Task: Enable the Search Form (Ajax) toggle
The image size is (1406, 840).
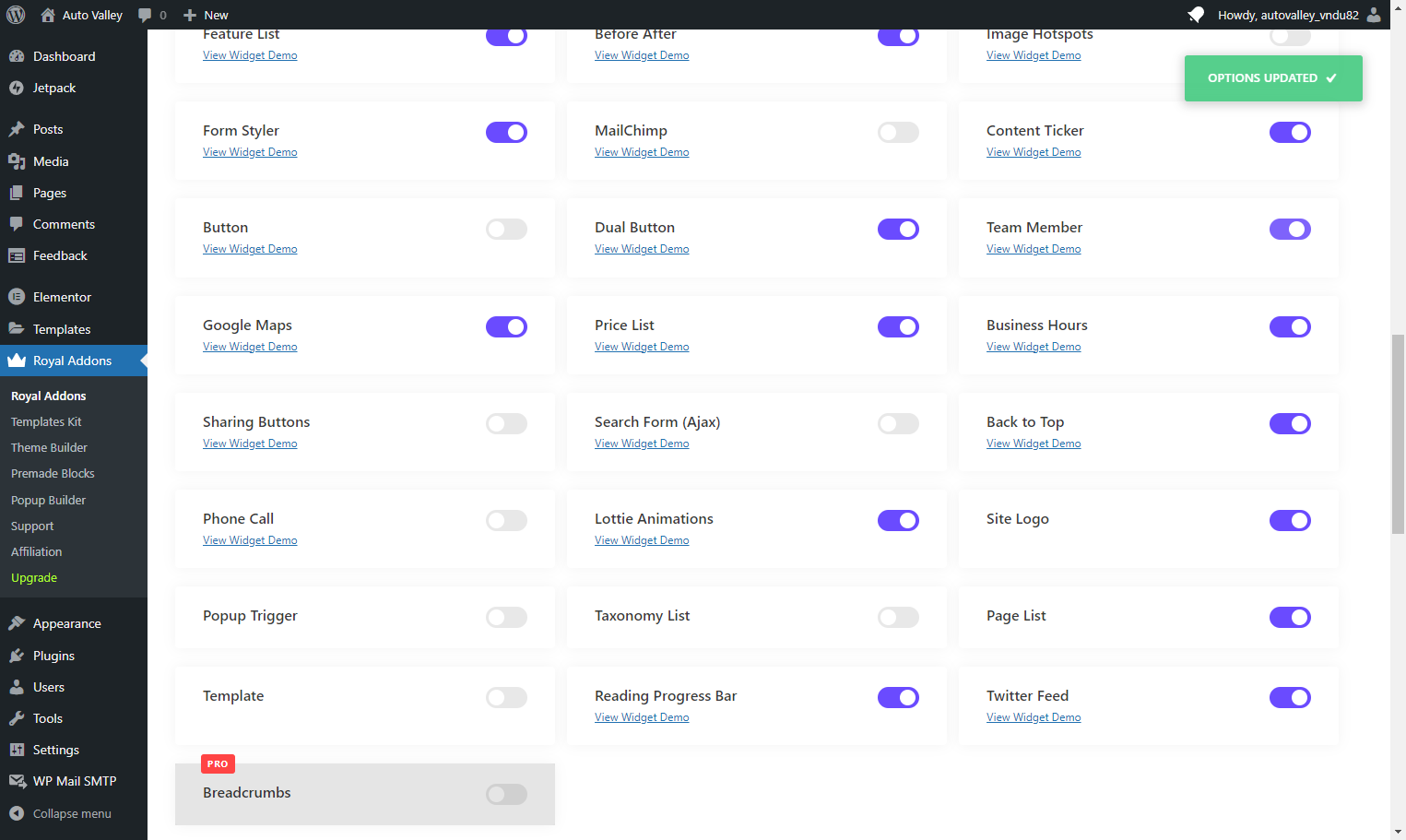Action: point(898,423)
